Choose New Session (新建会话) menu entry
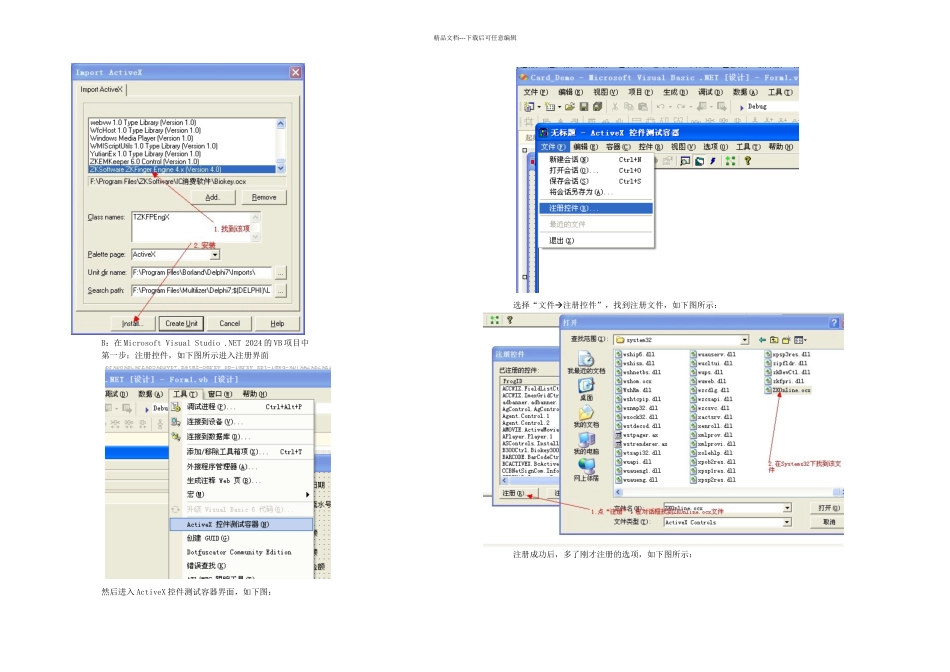 coord(596,160)
